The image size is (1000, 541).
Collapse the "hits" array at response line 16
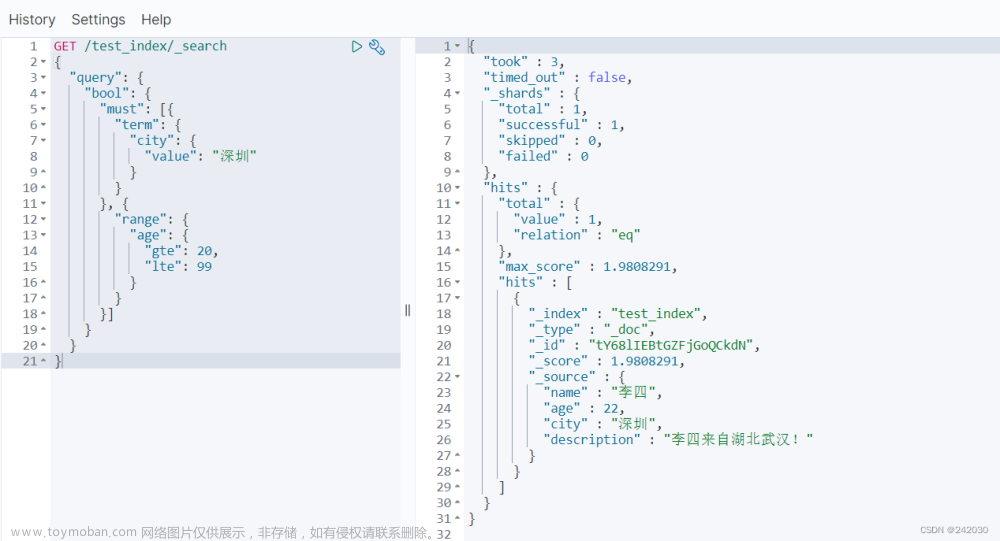[x=457, y=283]
